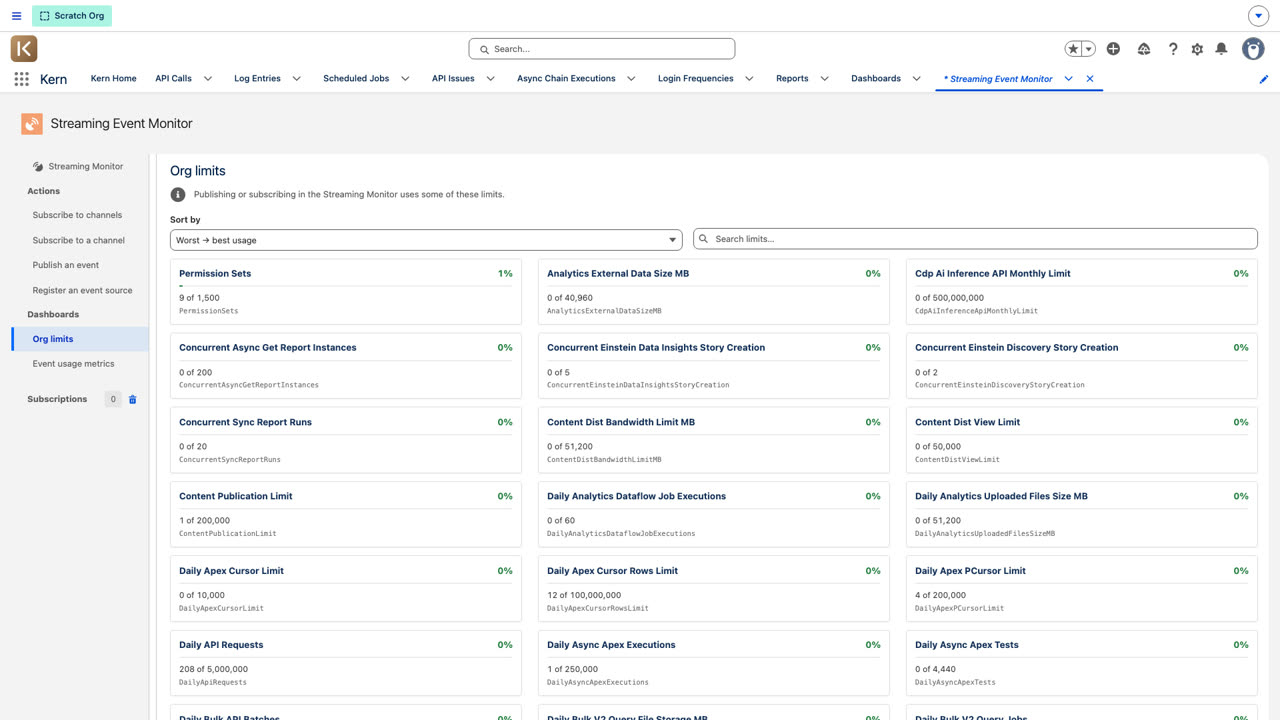Open the top-right circled dropdown arrow
This screenshot has width=1280, height=720.
tap(1259, 16)
